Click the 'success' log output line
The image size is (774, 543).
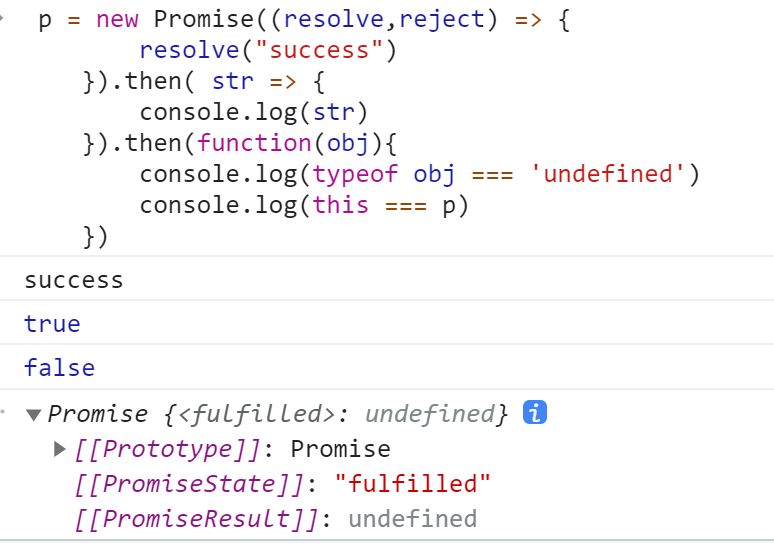pyautogui.click(x=74, y=280)
